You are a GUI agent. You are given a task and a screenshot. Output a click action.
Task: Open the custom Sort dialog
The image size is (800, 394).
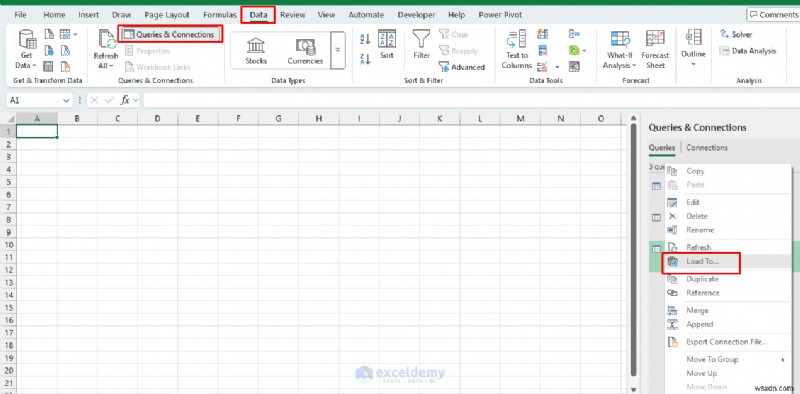point(387,45)
